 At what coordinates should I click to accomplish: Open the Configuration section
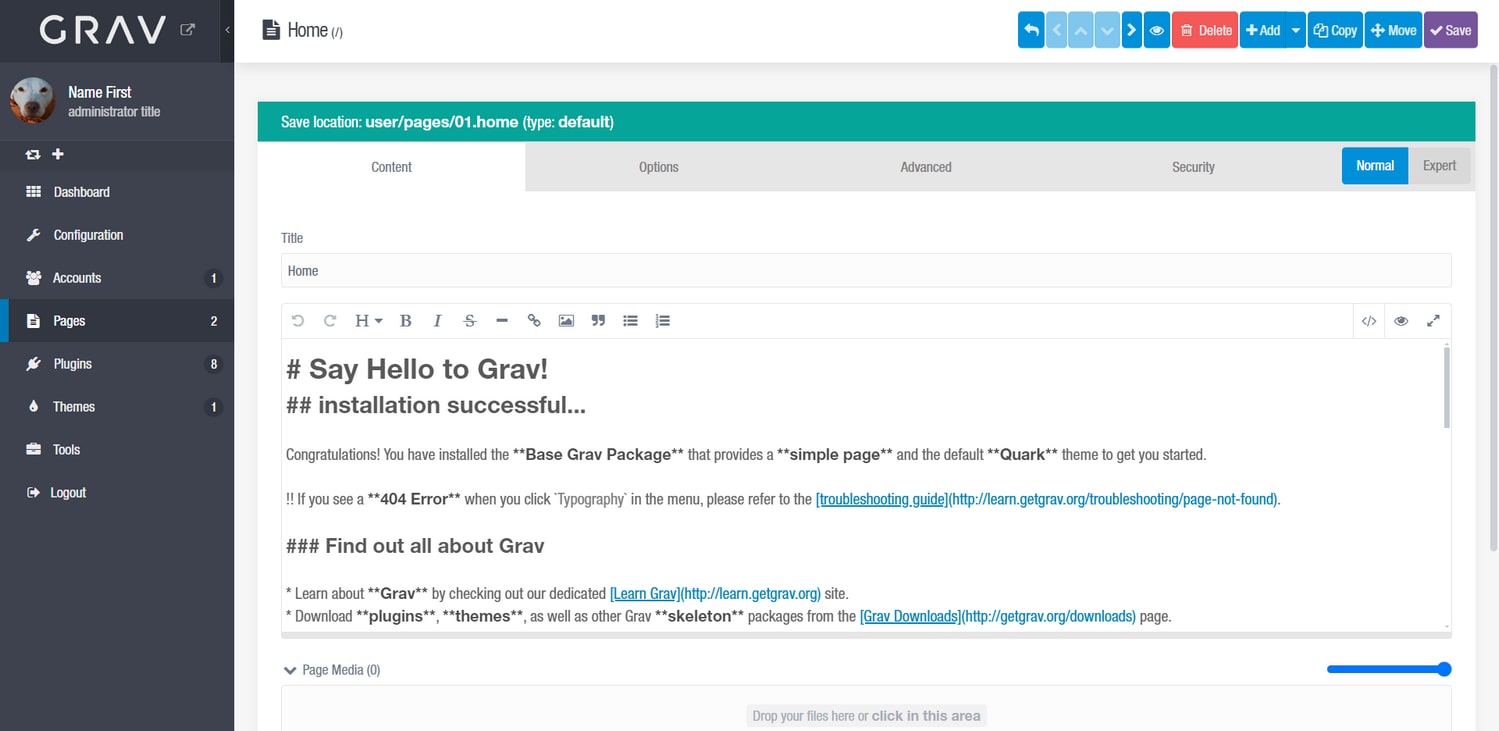(117, 235)
